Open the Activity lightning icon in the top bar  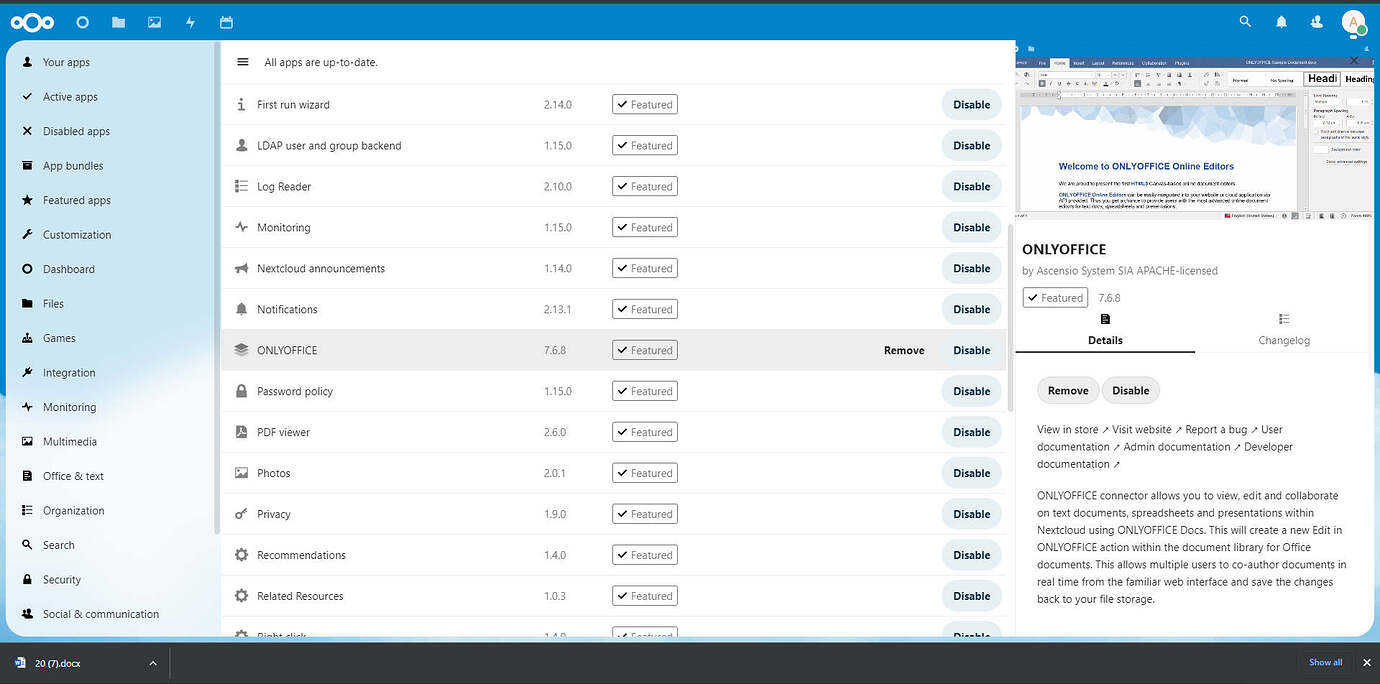(190, 21)
